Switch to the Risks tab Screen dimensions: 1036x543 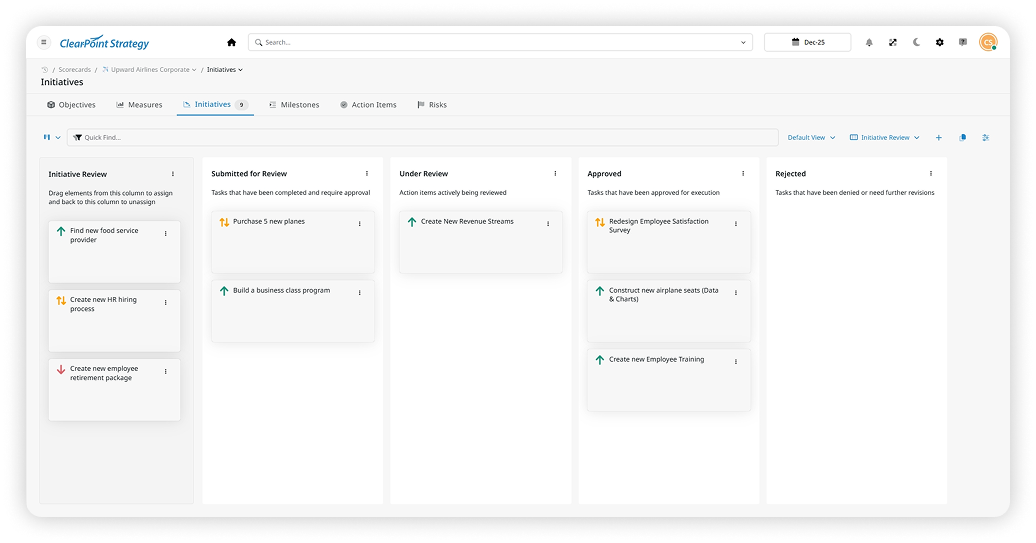point(432,104)
